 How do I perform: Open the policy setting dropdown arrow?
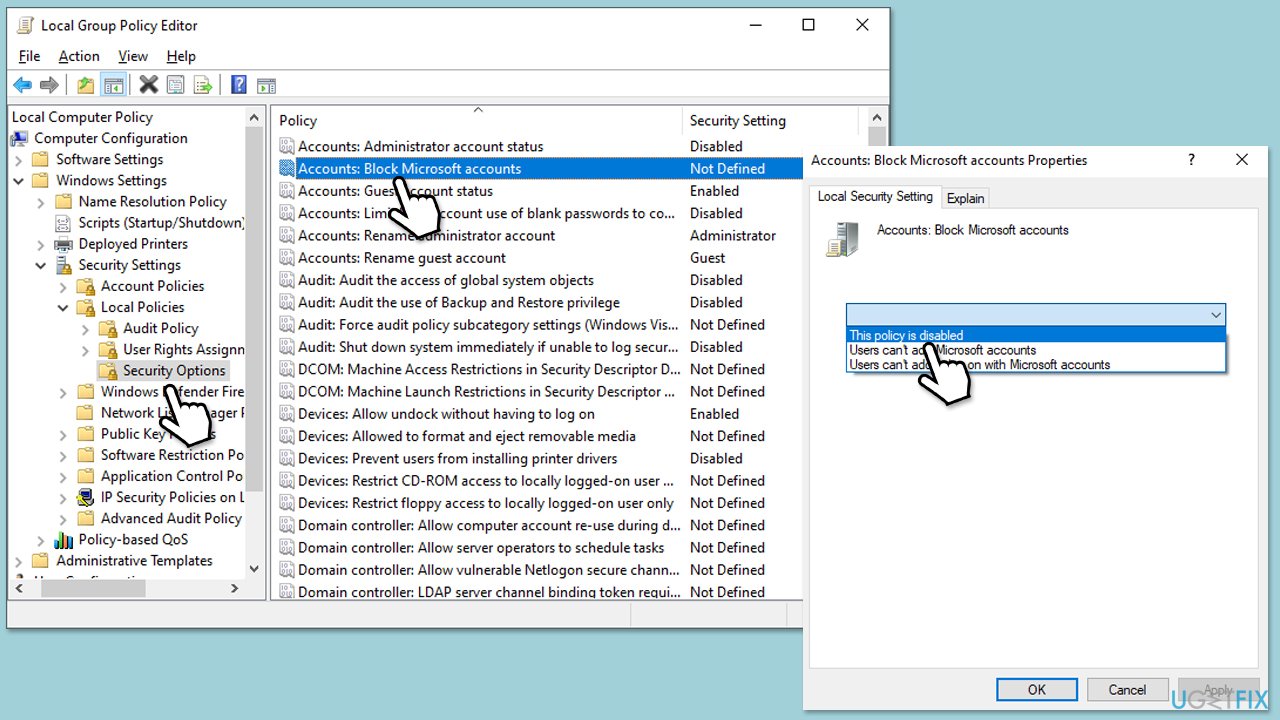point(1216,315)
